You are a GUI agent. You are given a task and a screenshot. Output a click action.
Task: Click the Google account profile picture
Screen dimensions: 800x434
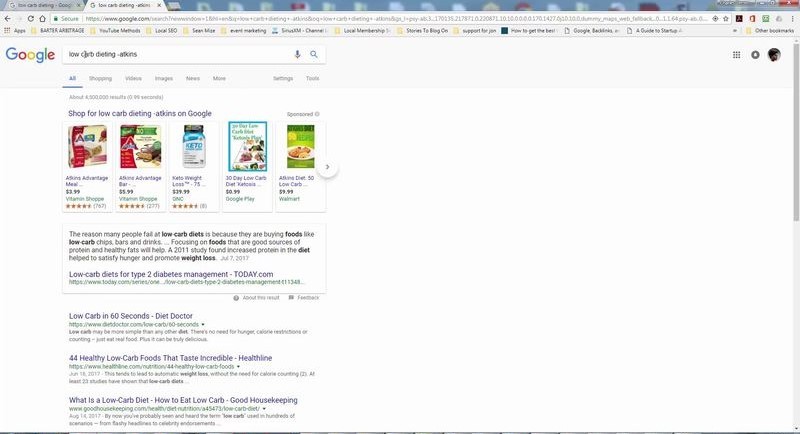click(x=774, y=55)
